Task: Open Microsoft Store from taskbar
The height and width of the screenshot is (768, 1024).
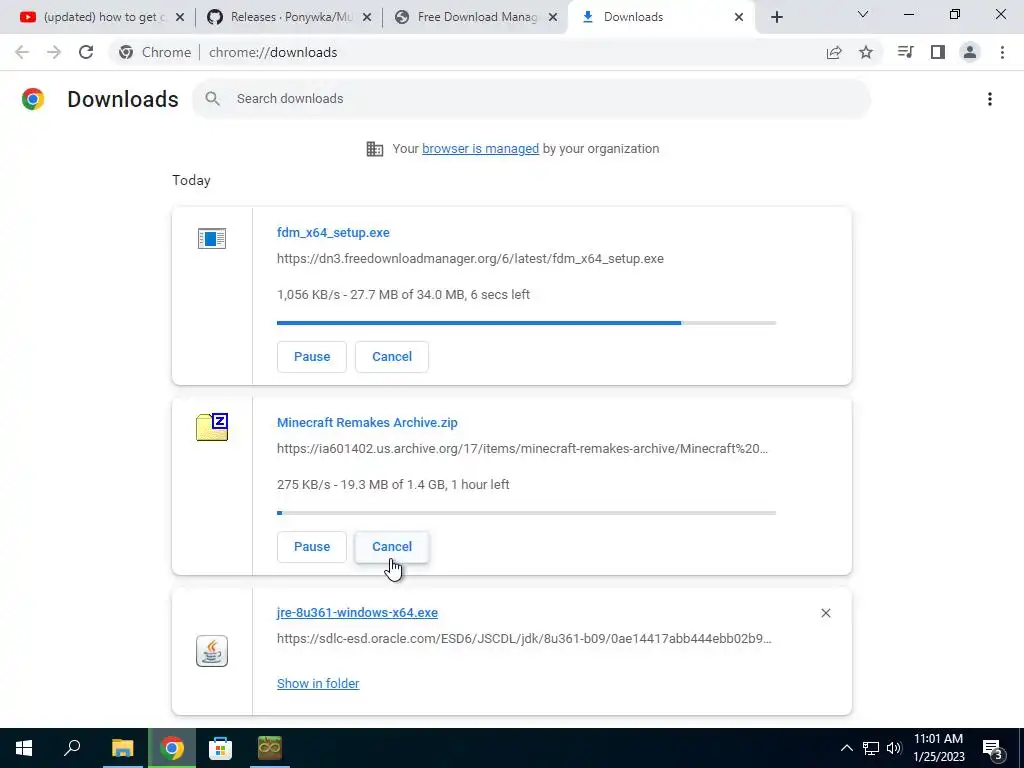Action: pyautogui.click(x=220, y=748)
